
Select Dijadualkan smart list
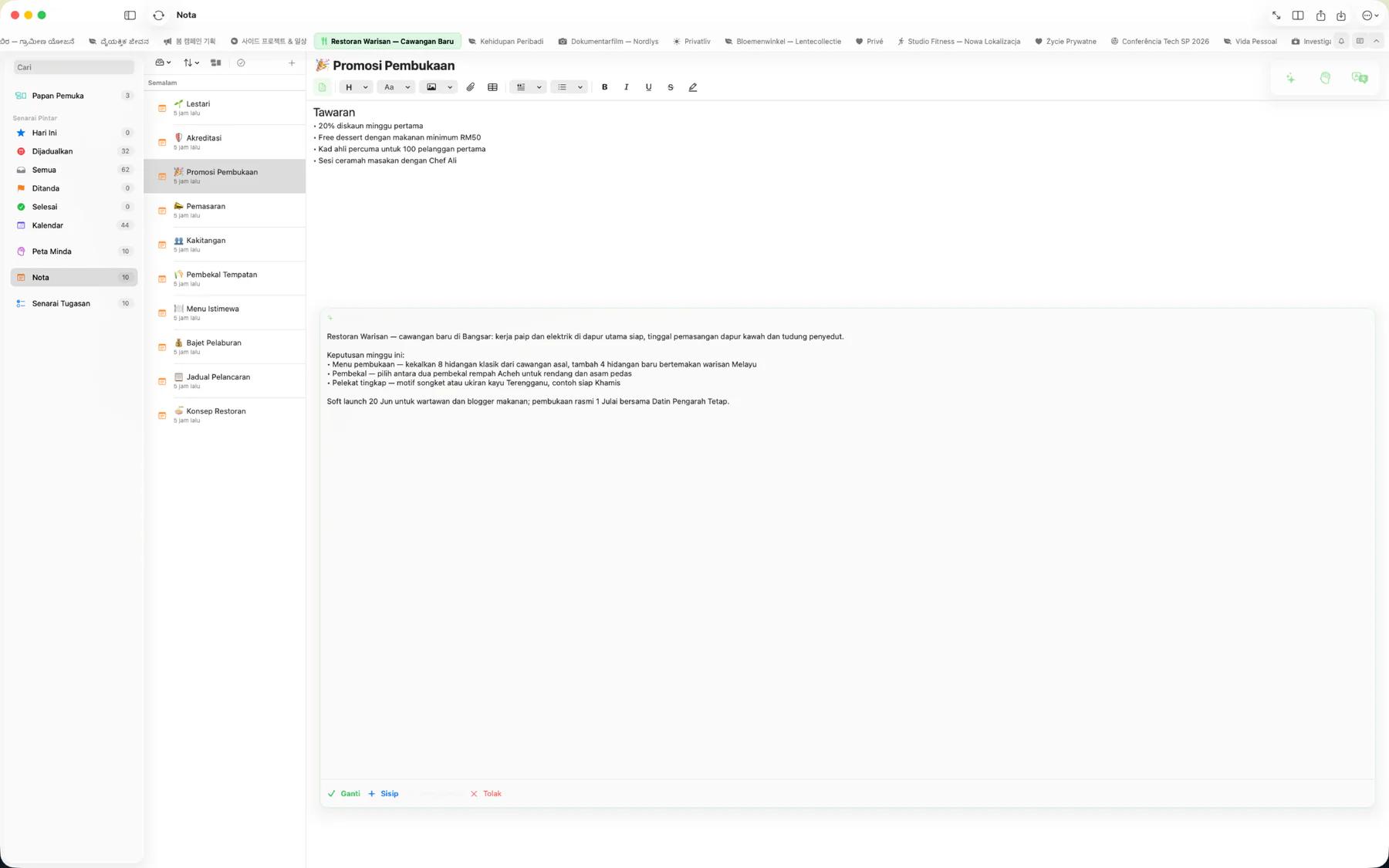[x=74, y=151]
